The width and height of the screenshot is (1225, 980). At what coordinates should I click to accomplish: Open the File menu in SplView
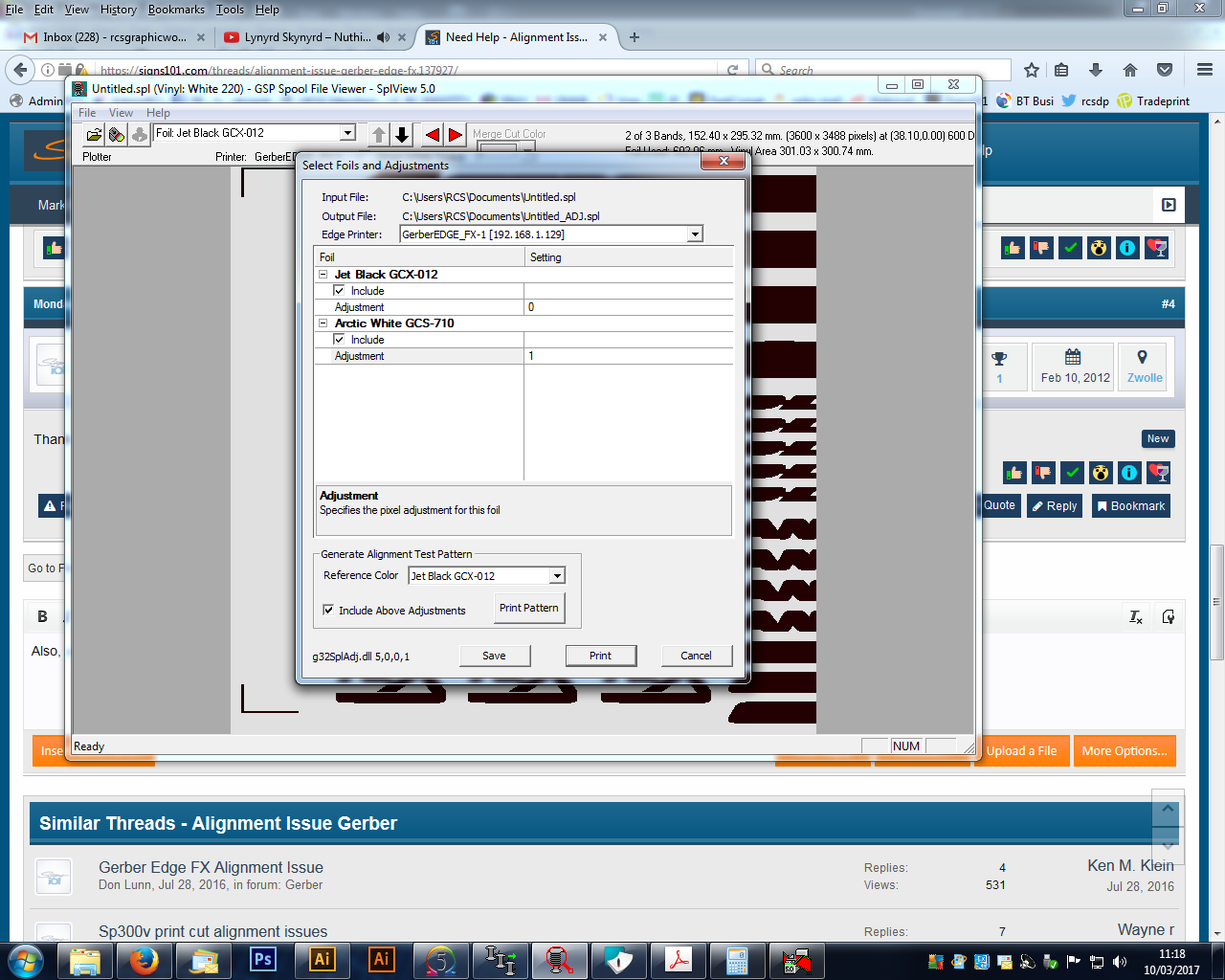point(87,113)
